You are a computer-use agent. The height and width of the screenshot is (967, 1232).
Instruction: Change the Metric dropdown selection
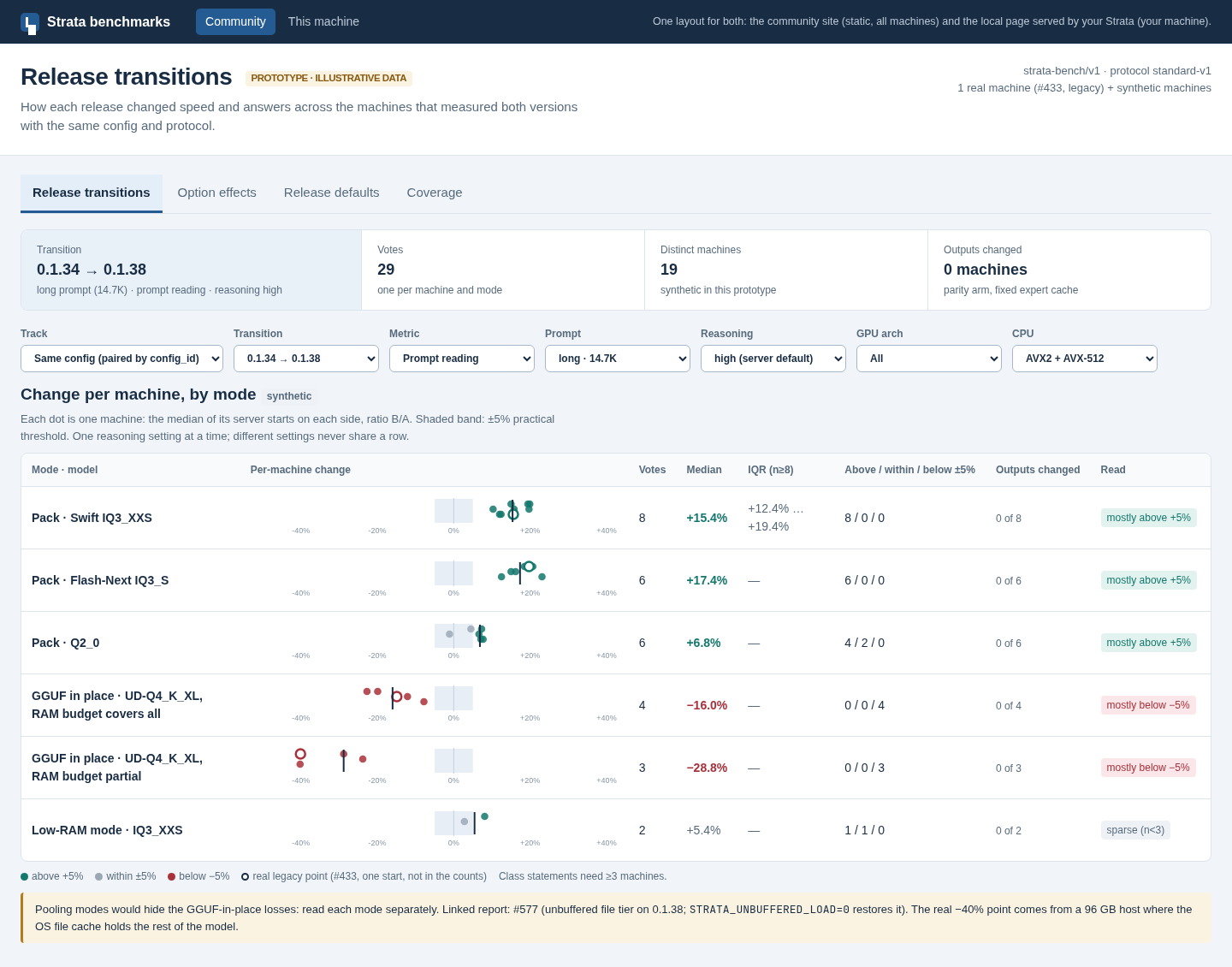462,359
